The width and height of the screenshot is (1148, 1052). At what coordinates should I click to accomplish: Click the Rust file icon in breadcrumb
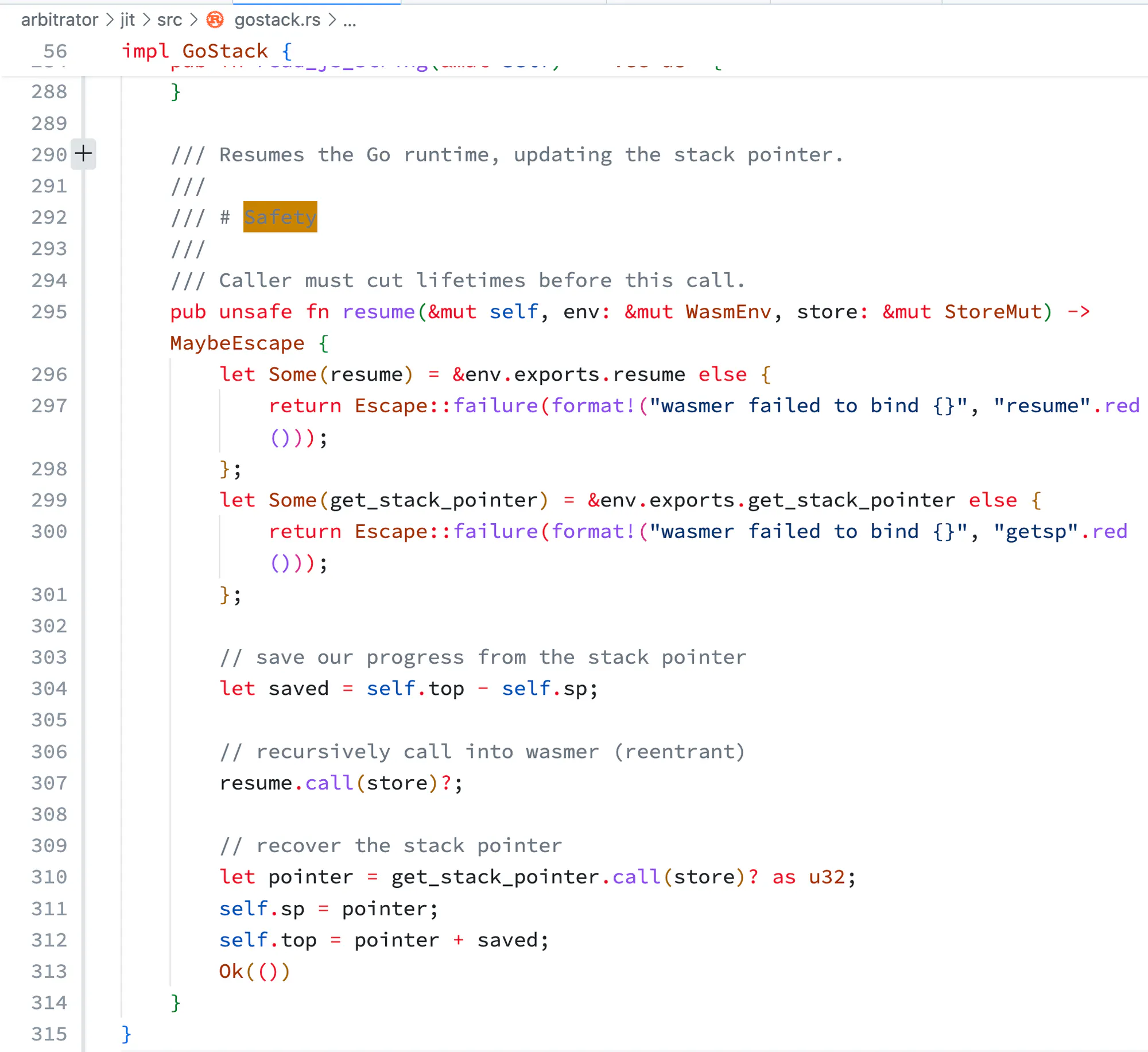[215, 20]
